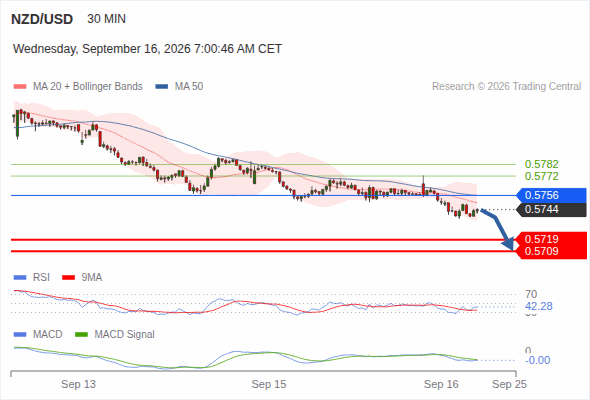Click the MACD legend label
Image resolution: width=590 pixels, height=400 pixels.
47,335
